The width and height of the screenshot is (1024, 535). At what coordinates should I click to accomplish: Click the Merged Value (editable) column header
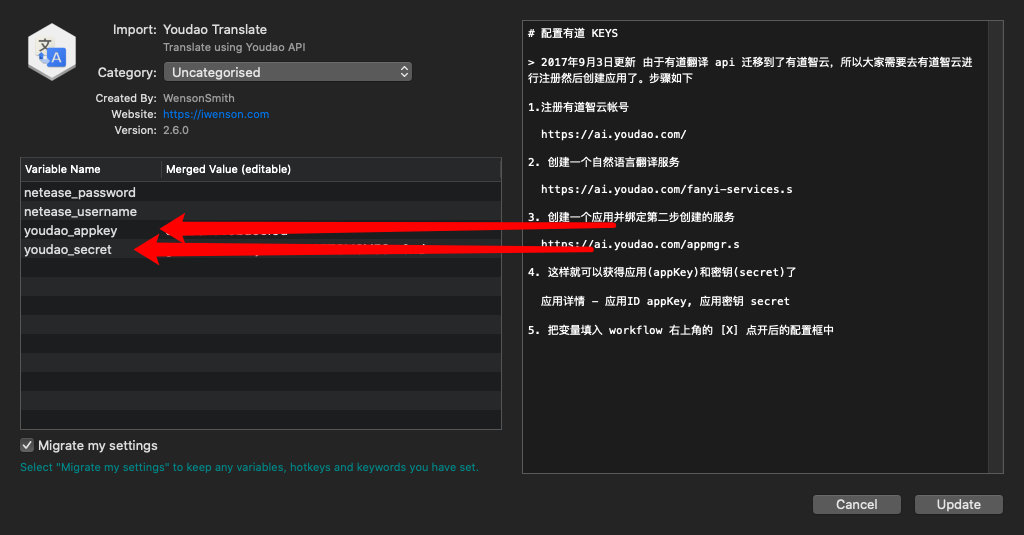click(331, 169)
